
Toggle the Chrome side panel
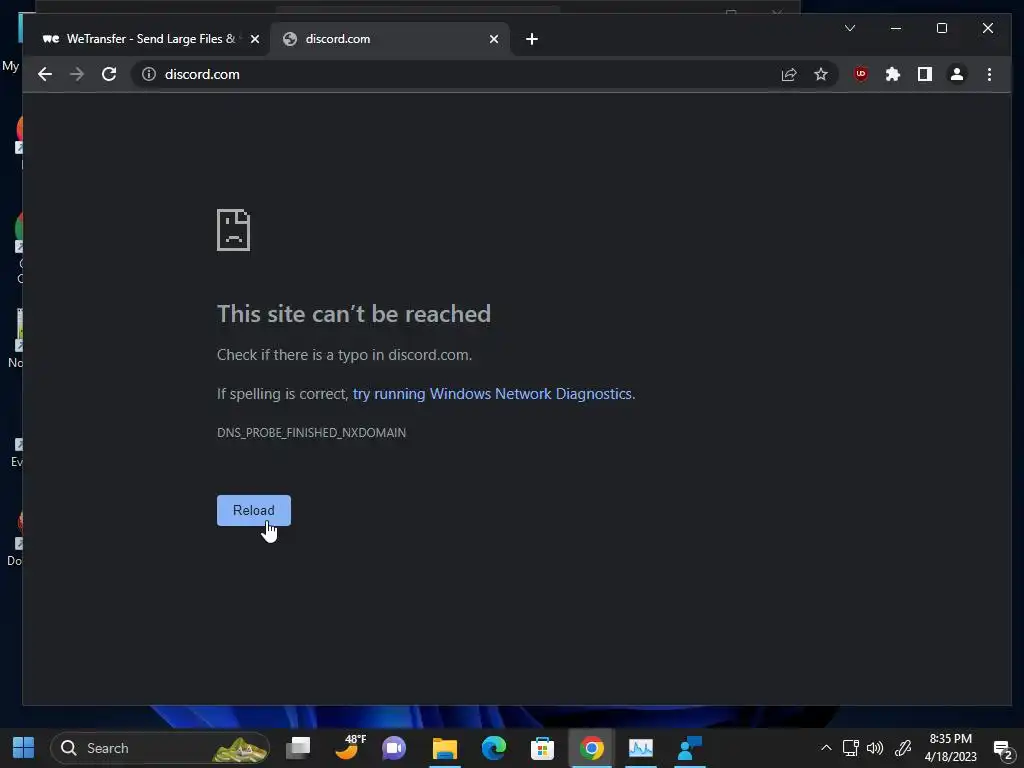(x=925, y=74)
